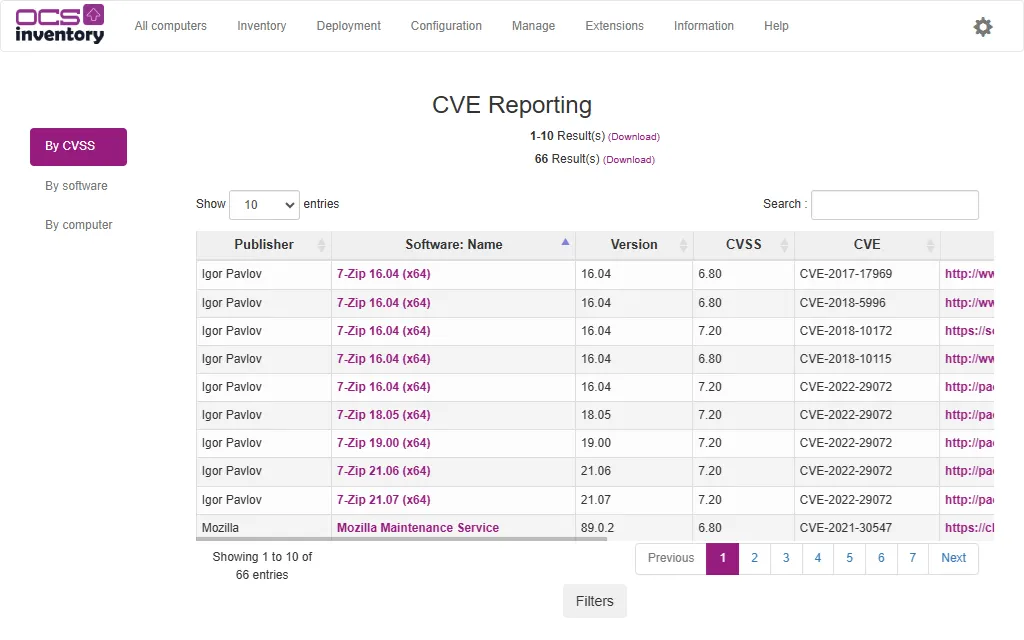This screenshot has height=640, width=1024.
Task: Select CVE-2018-5996 cell text
Action: (842, 303)
